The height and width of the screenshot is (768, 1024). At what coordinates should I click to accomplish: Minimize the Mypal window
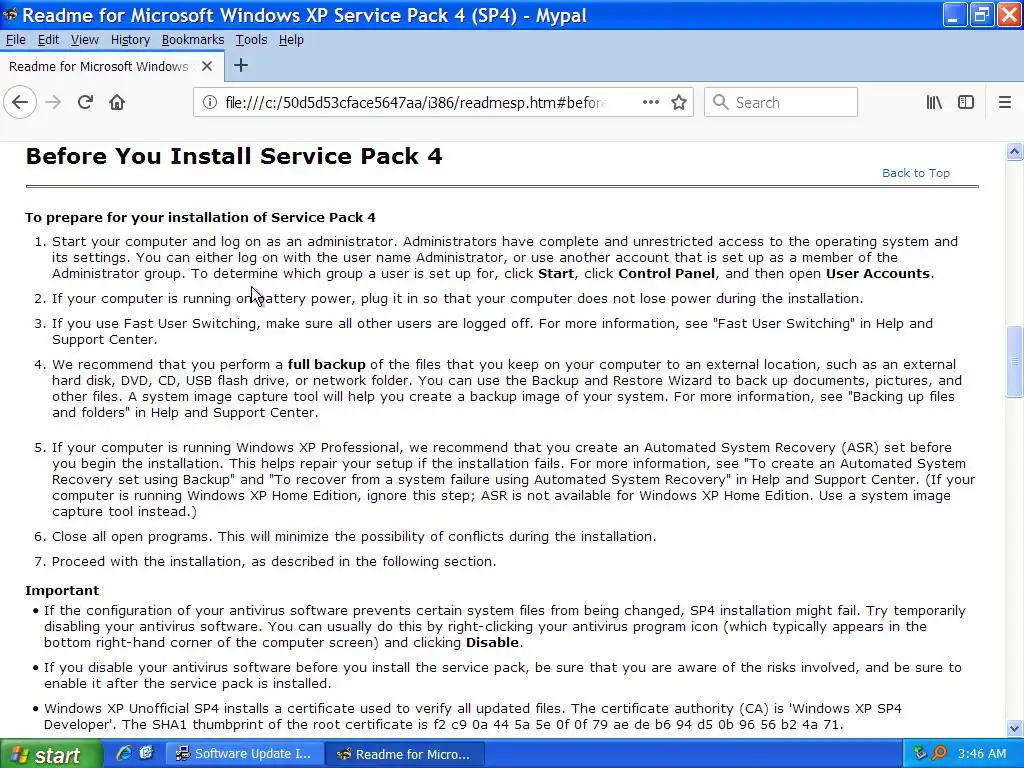pos(954,14)
